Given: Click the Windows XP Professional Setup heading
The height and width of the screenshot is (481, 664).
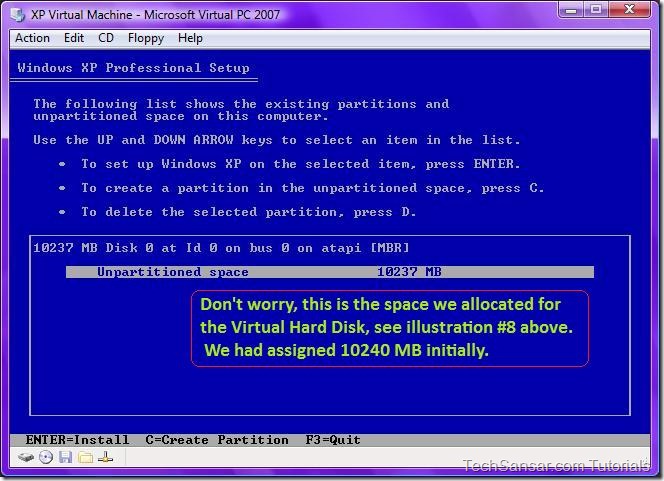Looking at the screenshot, I should pos(133,68).
